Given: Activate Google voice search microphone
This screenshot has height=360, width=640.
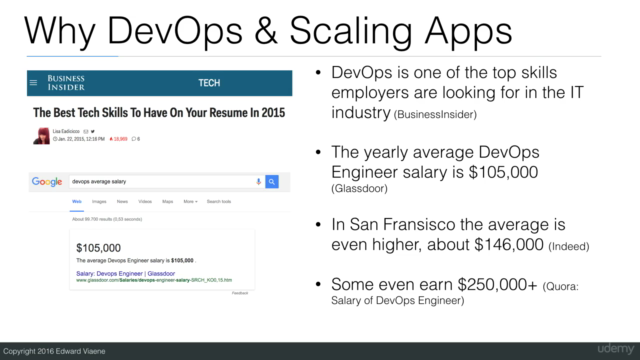Looking at the screenshot, I should pos(258,182).
